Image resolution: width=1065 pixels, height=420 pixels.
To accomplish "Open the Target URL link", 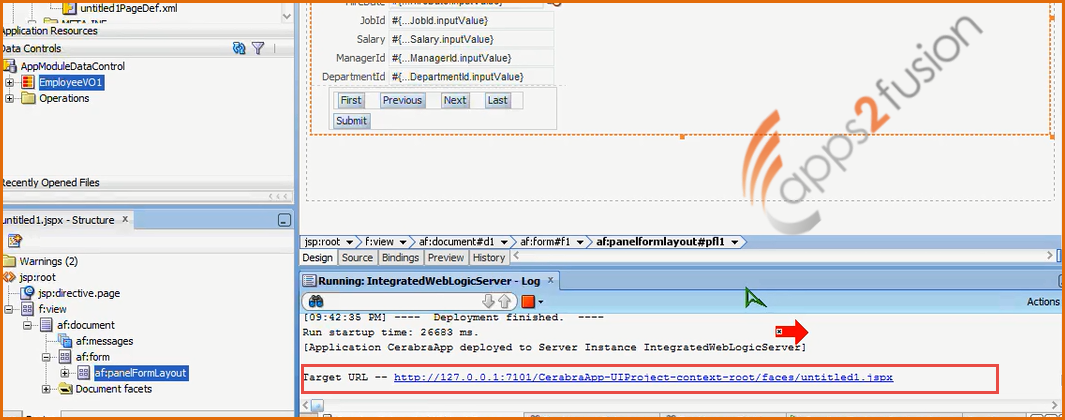I will (x=643, y=377).
